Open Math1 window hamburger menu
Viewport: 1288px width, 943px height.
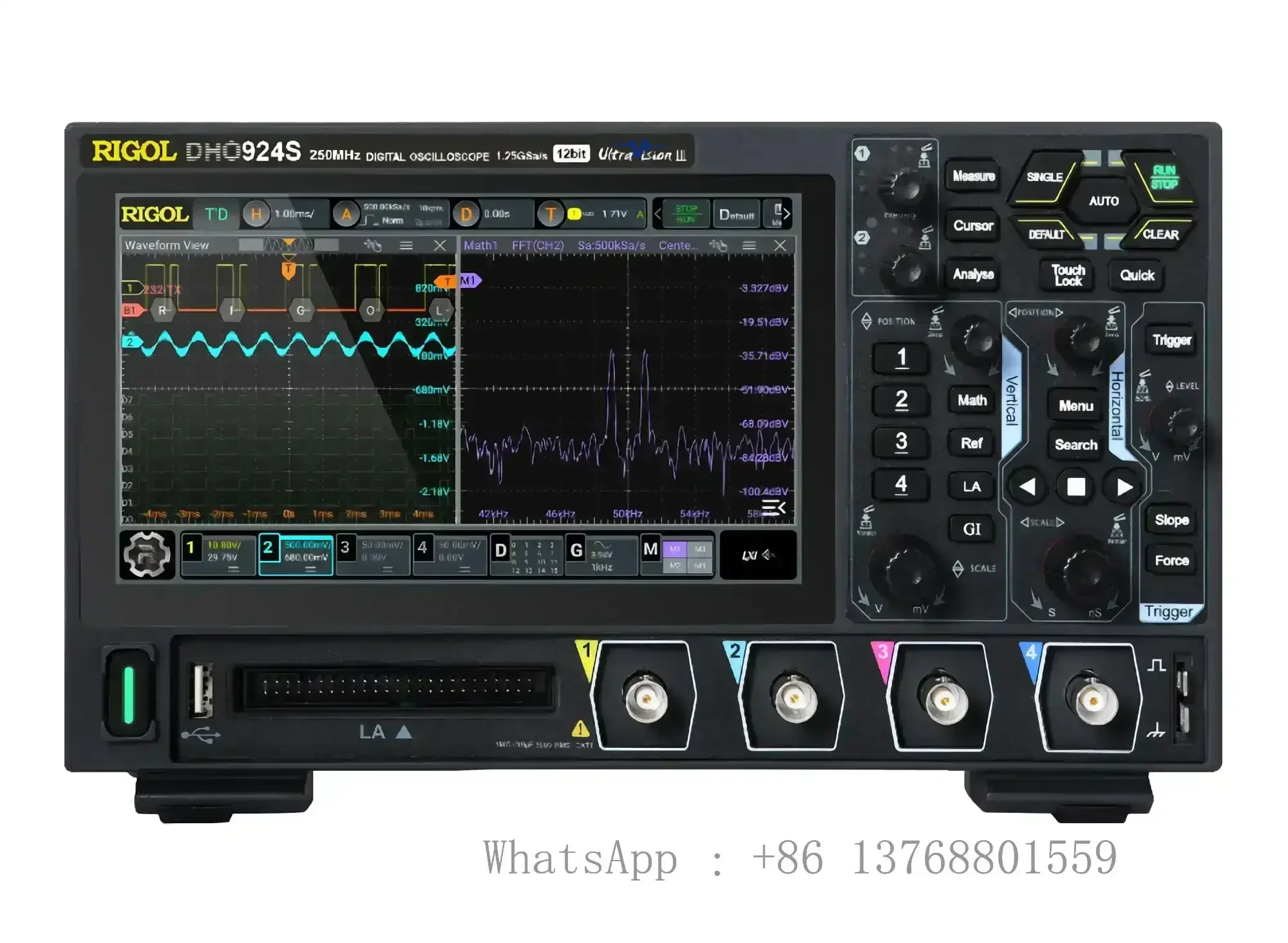(749, 245)
